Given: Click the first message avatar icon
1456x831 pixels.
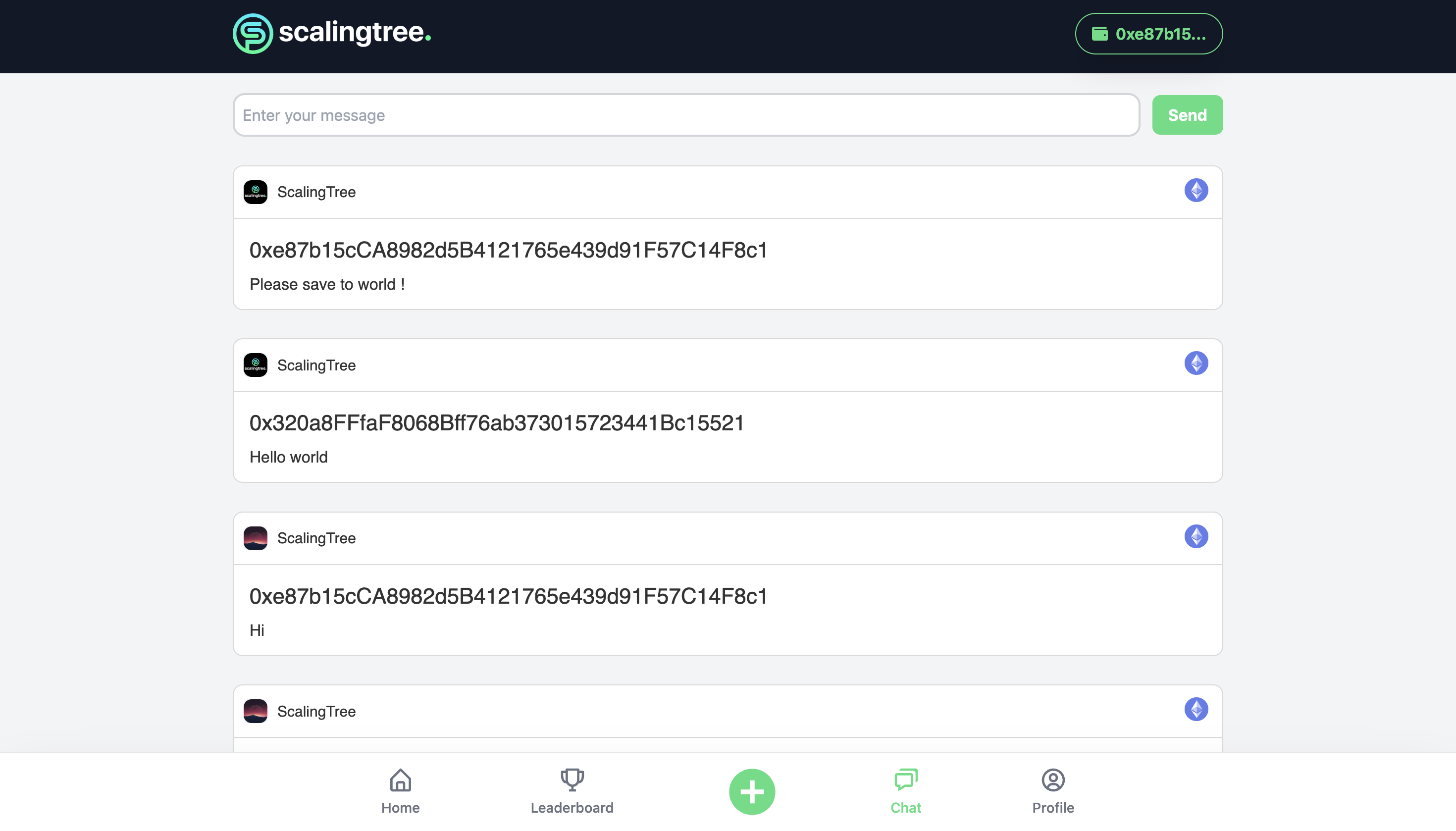Looking at the screenshot, I should tap(256, 192).
